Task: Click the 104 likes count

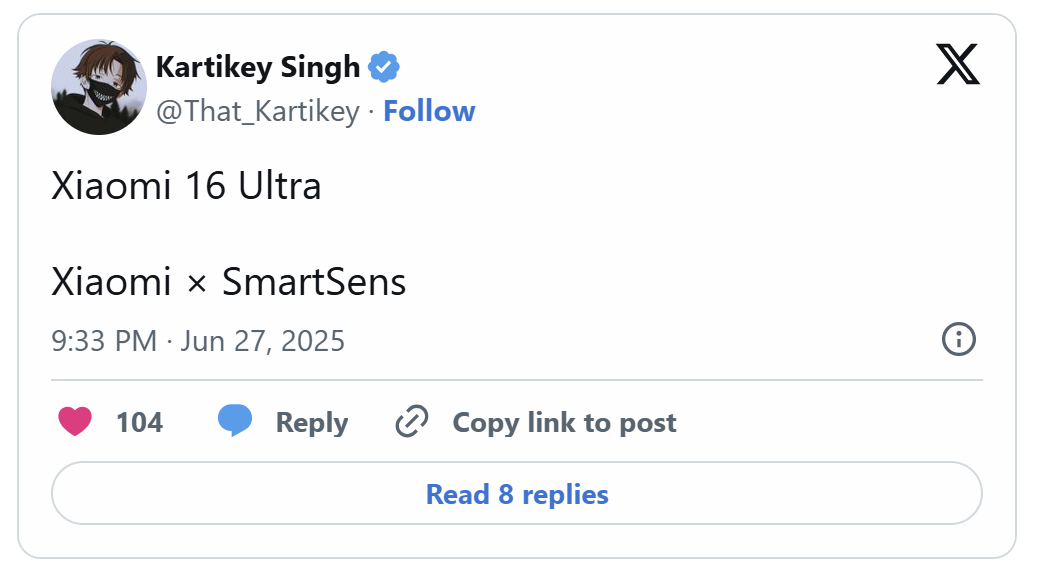Action: coord(139,422)
